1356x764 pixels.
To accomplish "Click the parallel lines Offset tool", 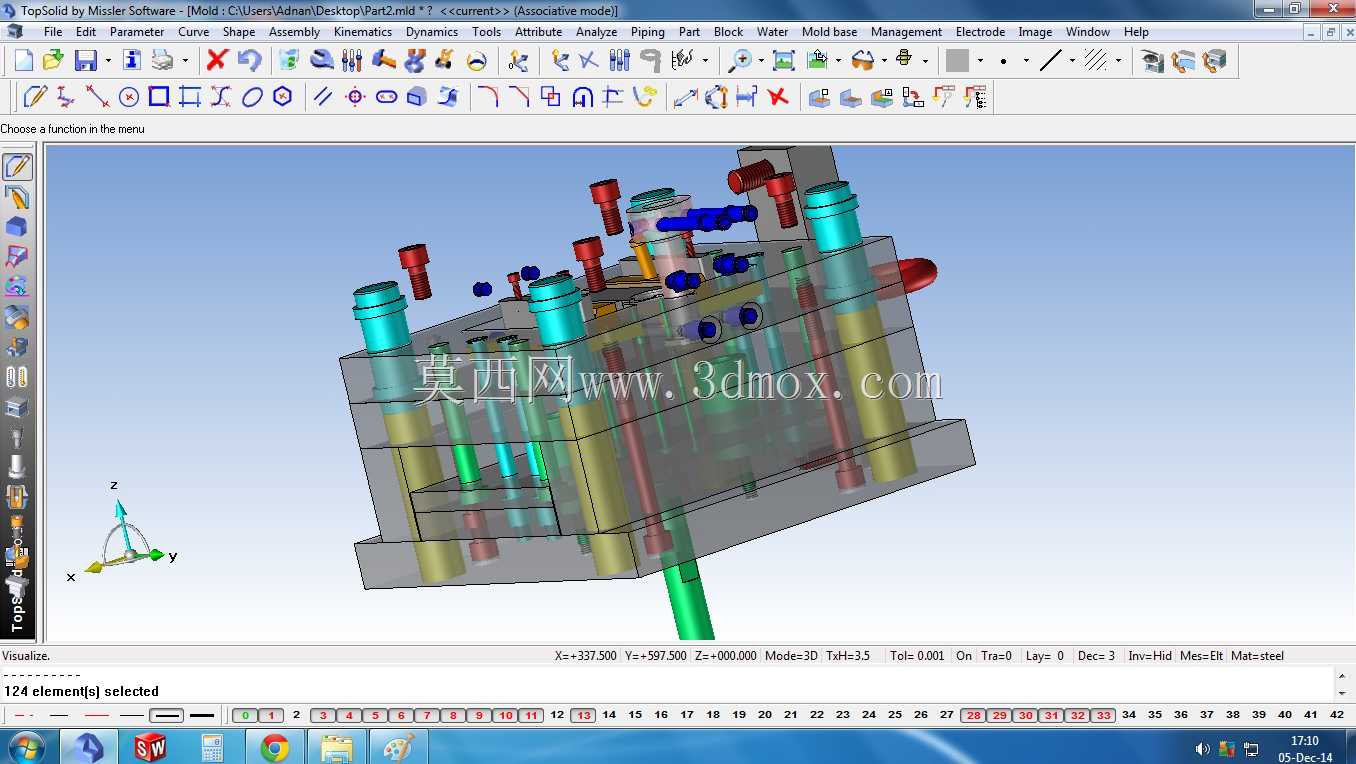I will click(323, 97).
